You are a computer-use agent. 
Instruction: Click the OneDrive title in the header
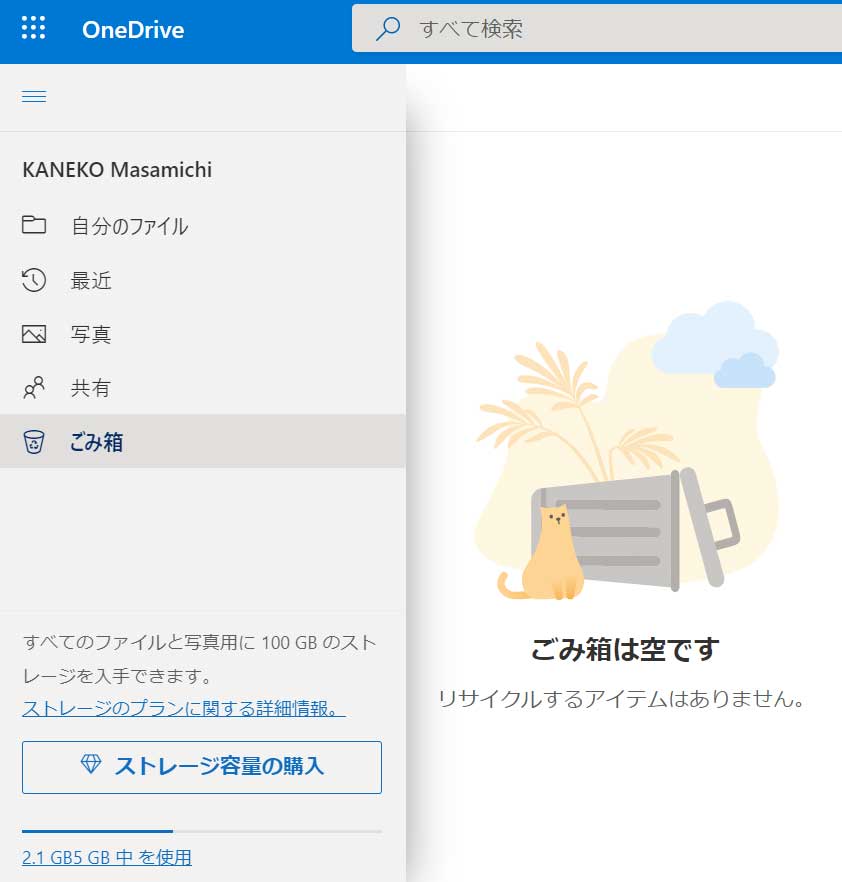point(133,30)
